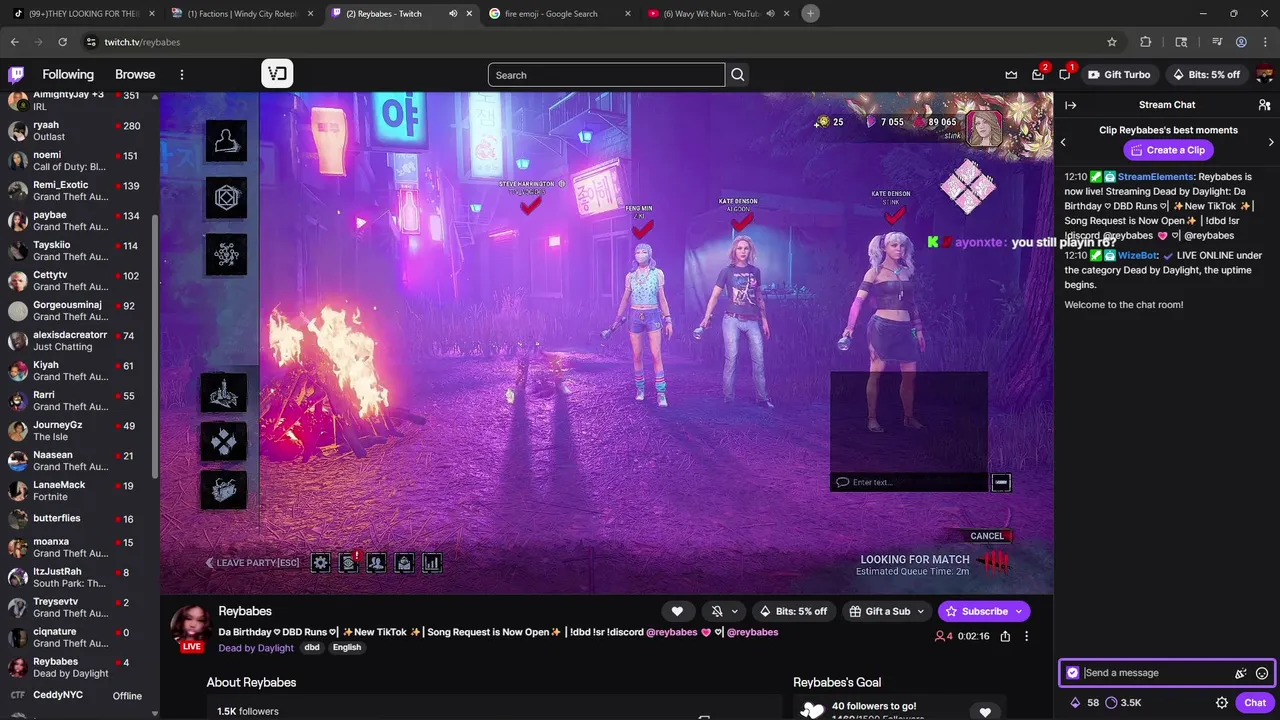
Task: Expand the Gift a Sub dropdown
Action: coord(920,611)
